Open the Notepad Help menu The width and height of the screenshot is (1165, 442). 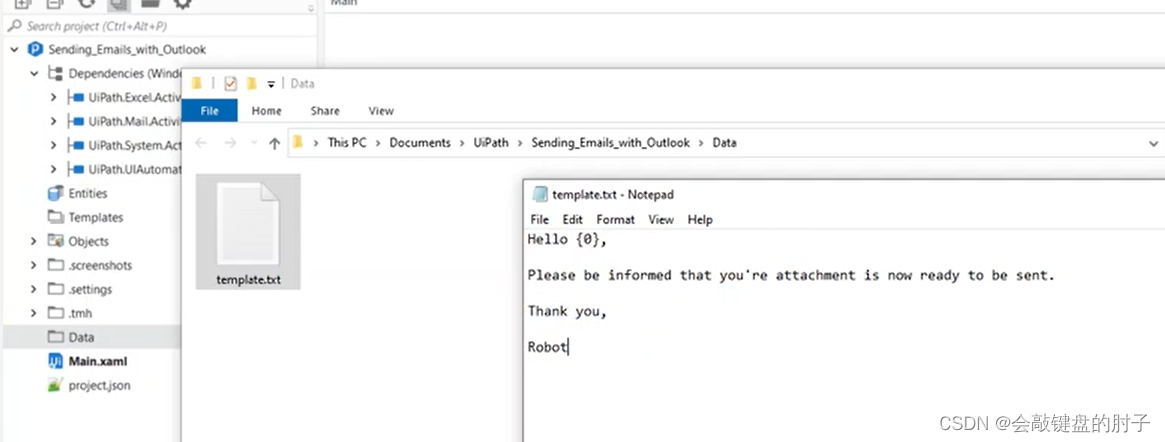pos(700,219)
